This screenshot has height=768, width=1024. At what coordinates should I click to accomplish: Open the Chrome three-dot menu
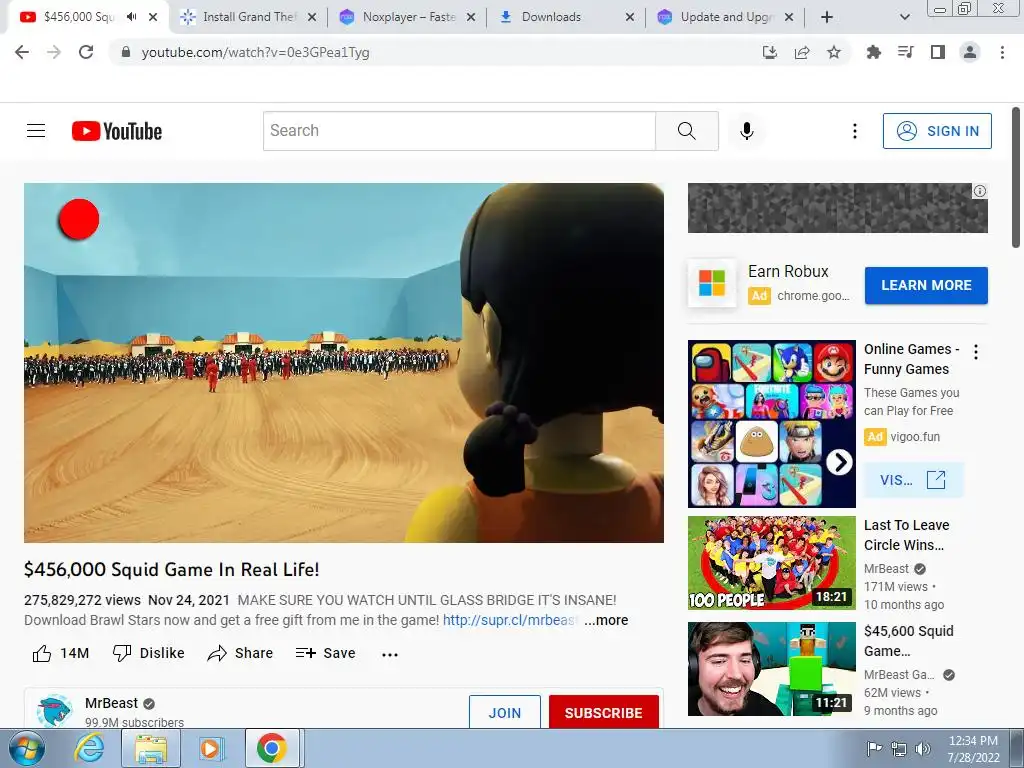tap(1002, 52)
